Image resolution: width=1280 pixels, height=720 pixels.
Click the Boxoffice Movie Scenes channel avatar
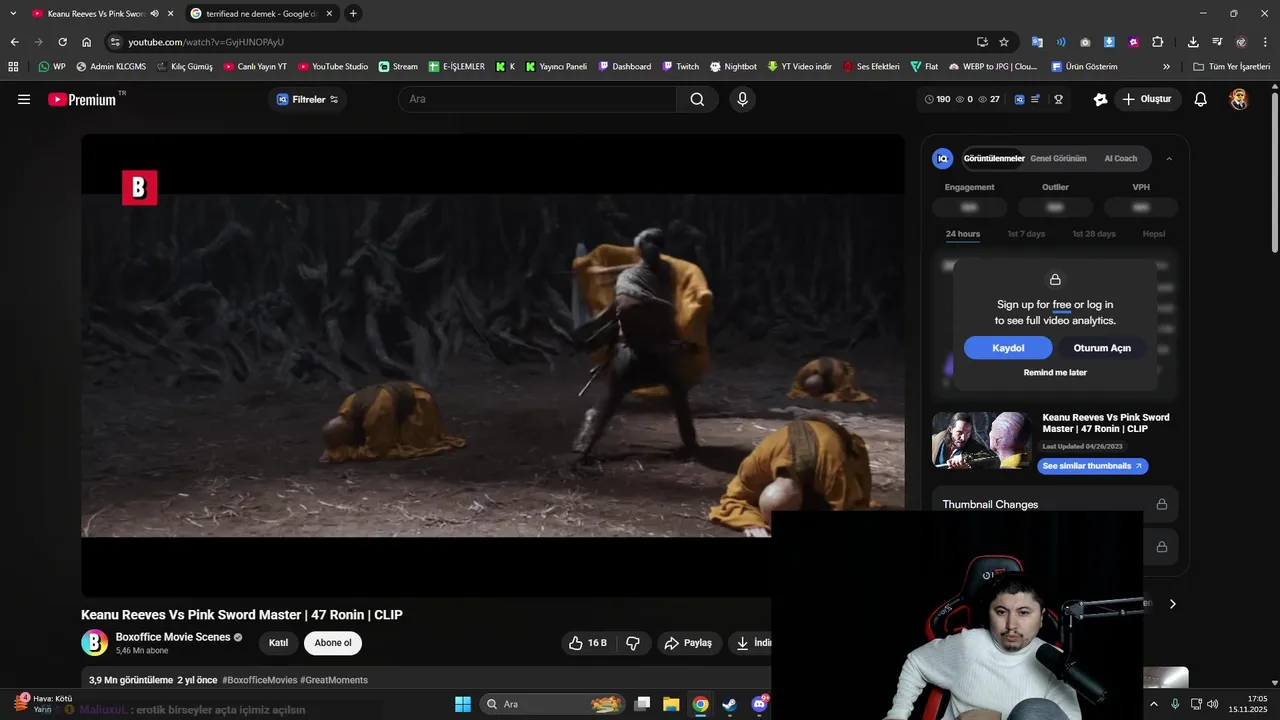pos(94,642)
